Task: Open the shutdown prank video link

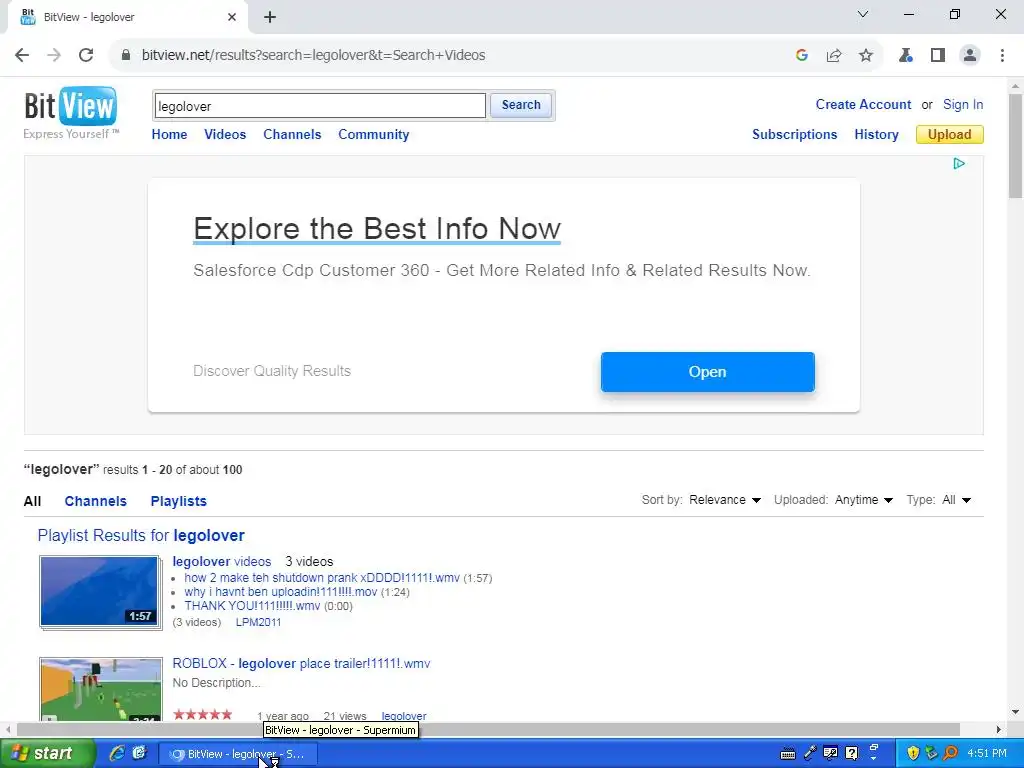Action: [322, 578]
